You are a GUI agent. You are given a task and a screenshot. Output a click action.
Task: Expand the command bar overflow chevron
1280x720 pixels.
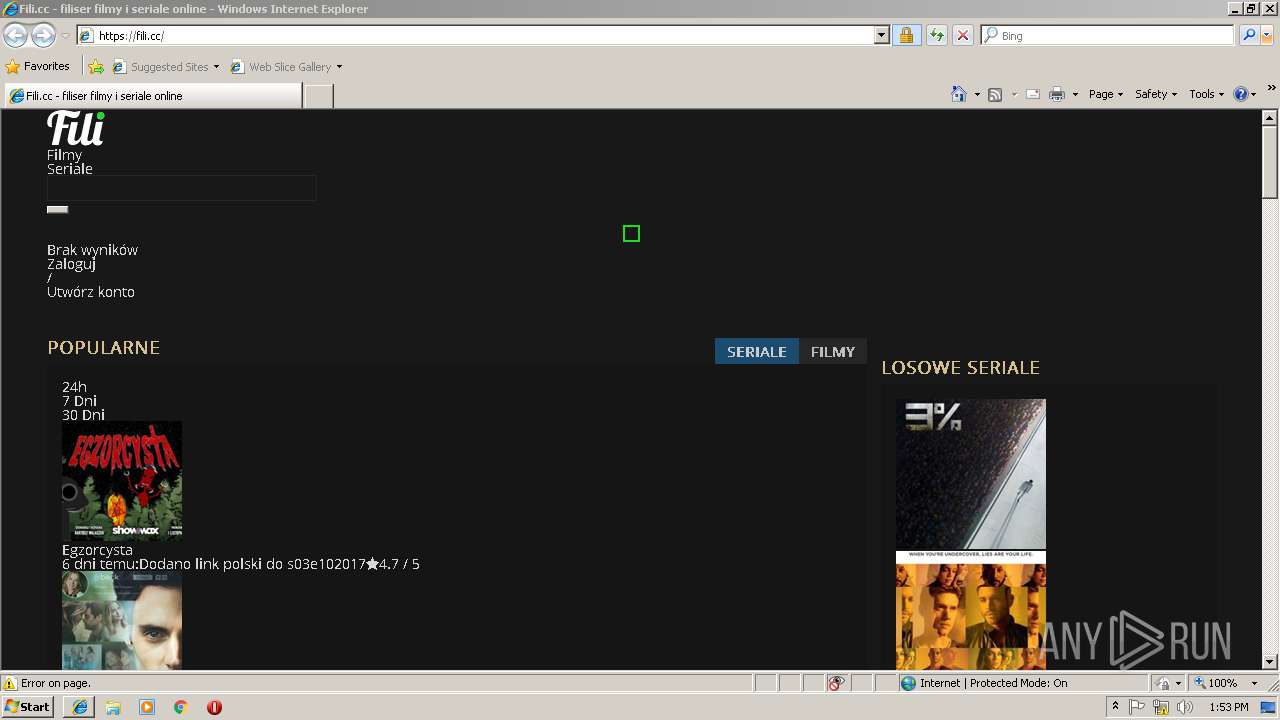click(x=1272, y=88)
